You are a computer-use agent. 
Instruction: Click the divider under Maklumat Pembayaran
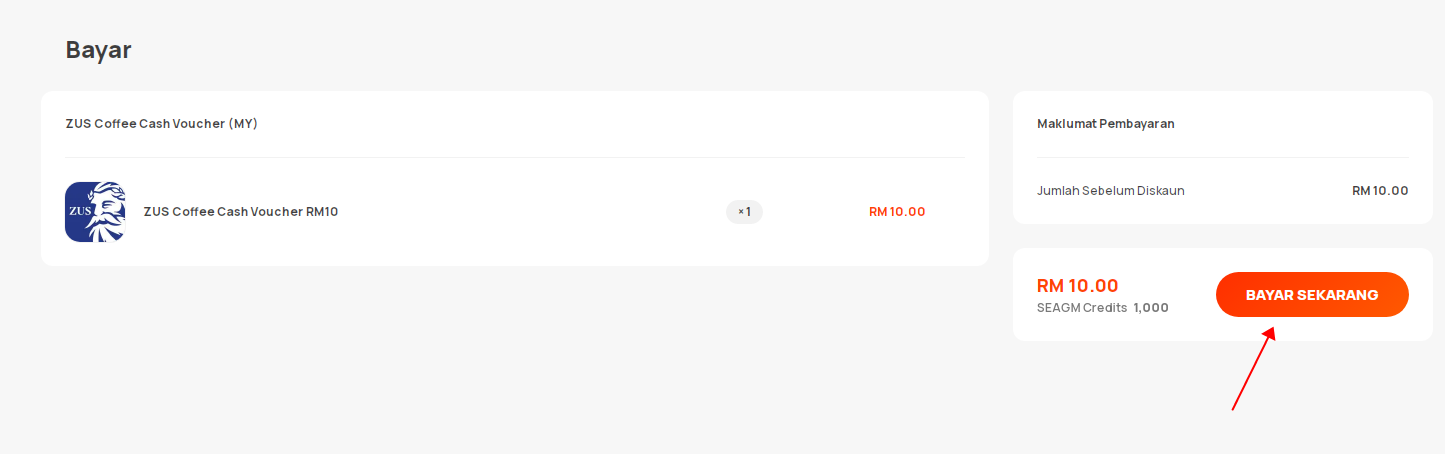coord(1222,157)
